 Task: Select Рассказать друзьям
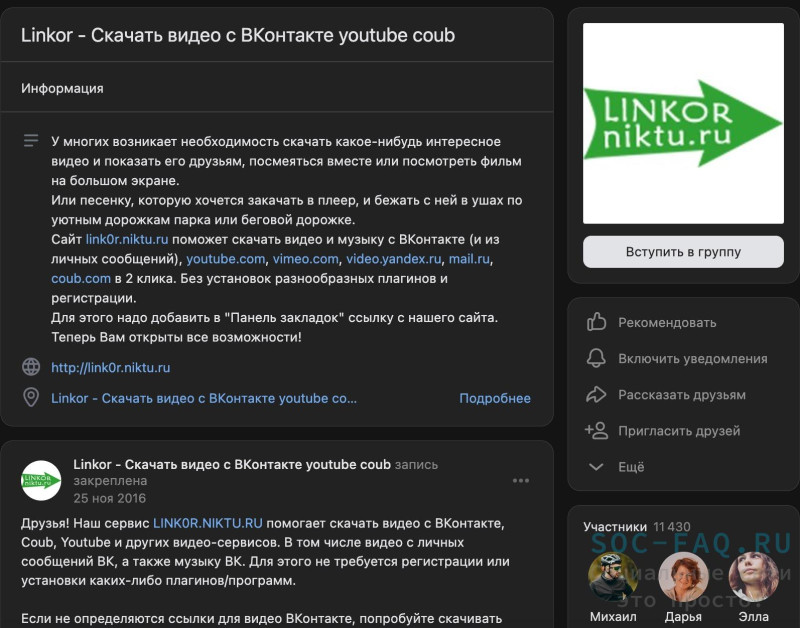(x=682, y=395)
